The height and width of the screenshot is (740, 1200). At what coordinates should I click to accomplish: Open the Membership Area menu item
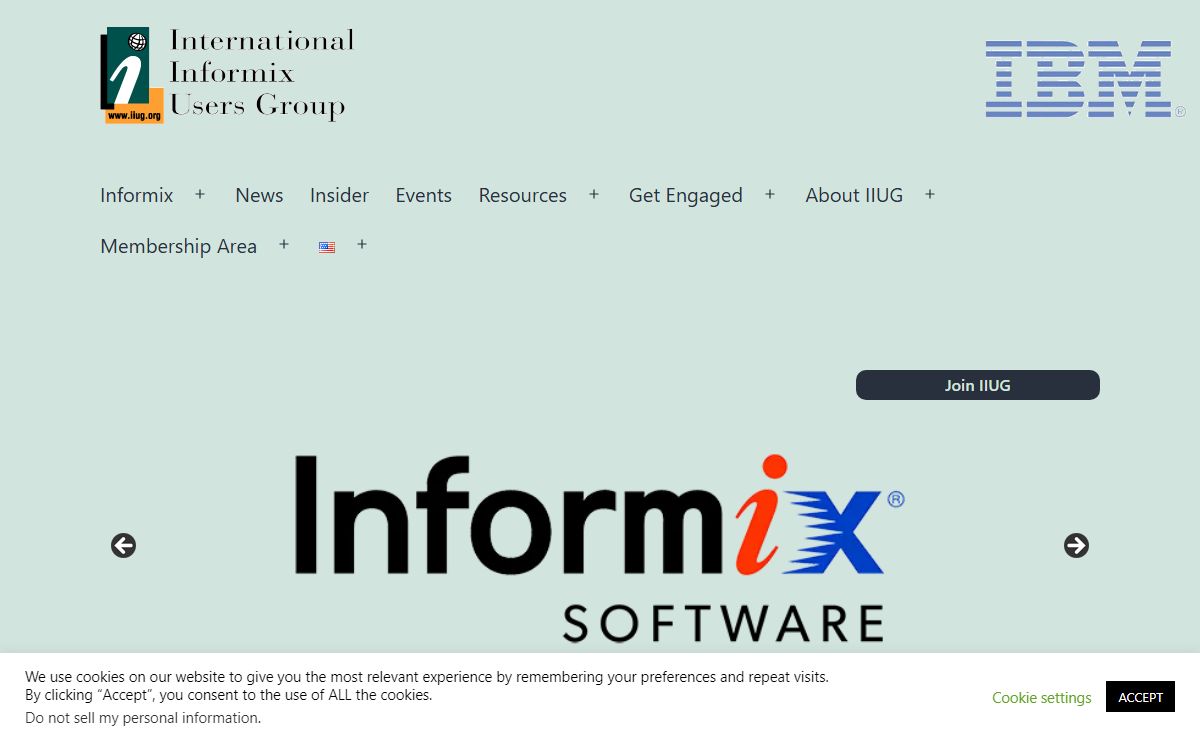coord(179,246)
